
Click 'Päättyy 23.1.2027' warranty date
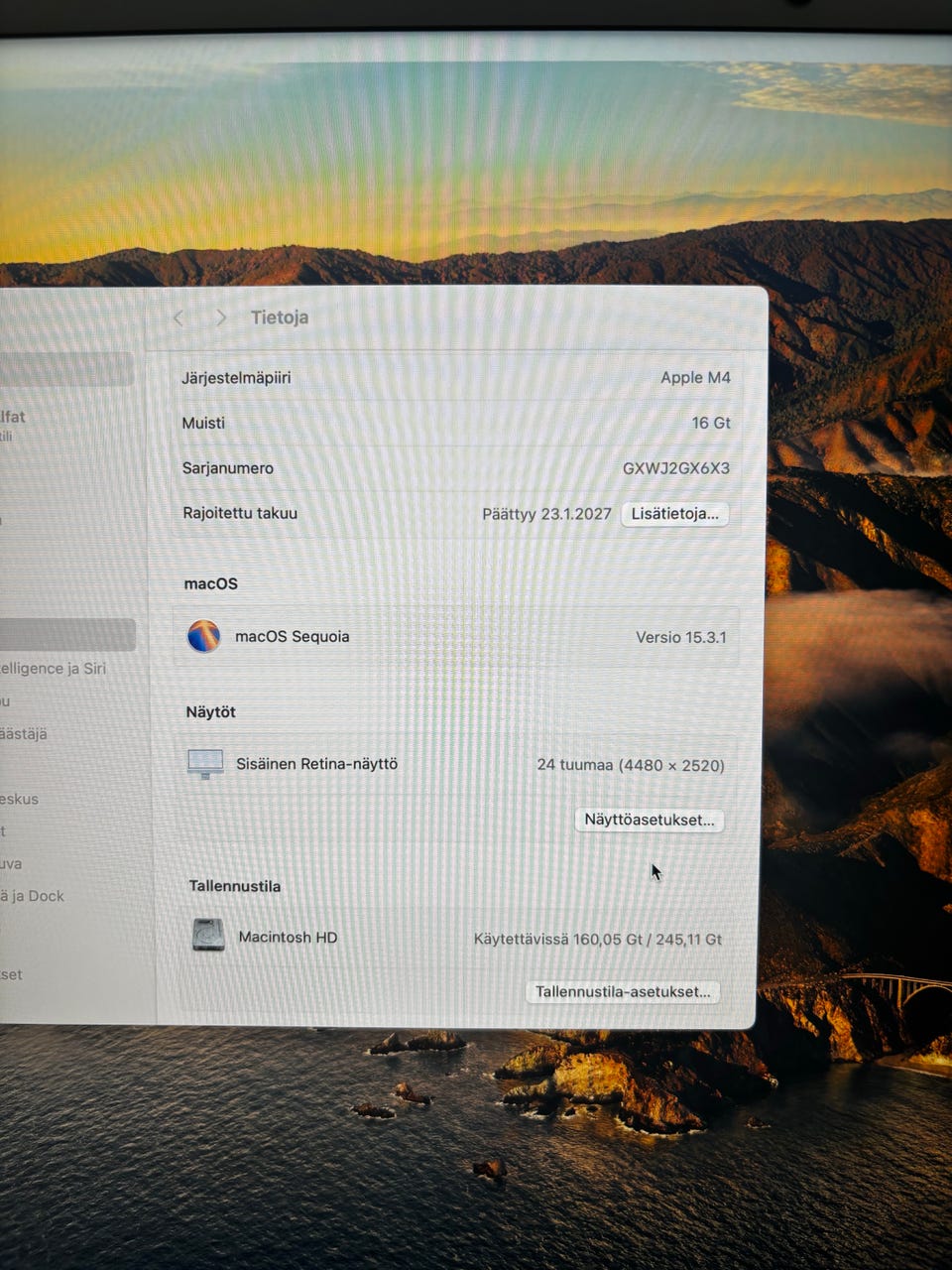coord(546,514)
